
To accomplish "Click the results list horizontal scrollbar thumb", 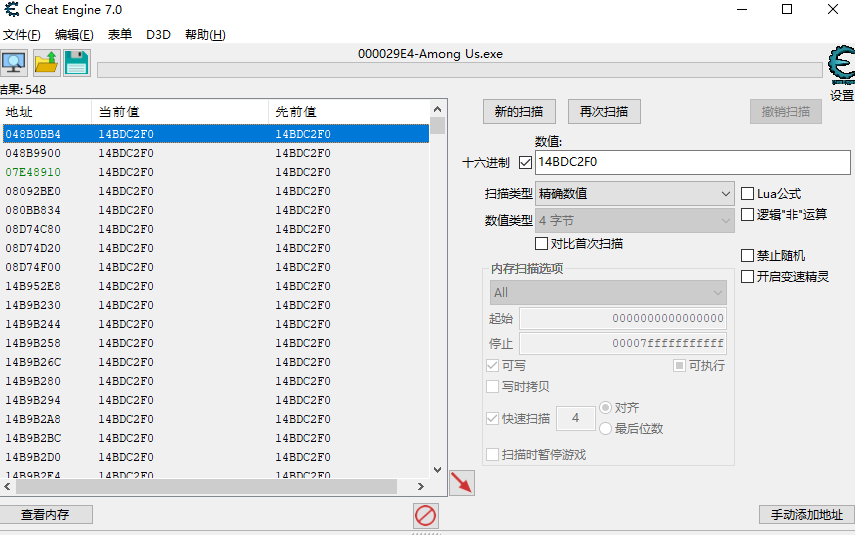I will click(x=206, y=486).
